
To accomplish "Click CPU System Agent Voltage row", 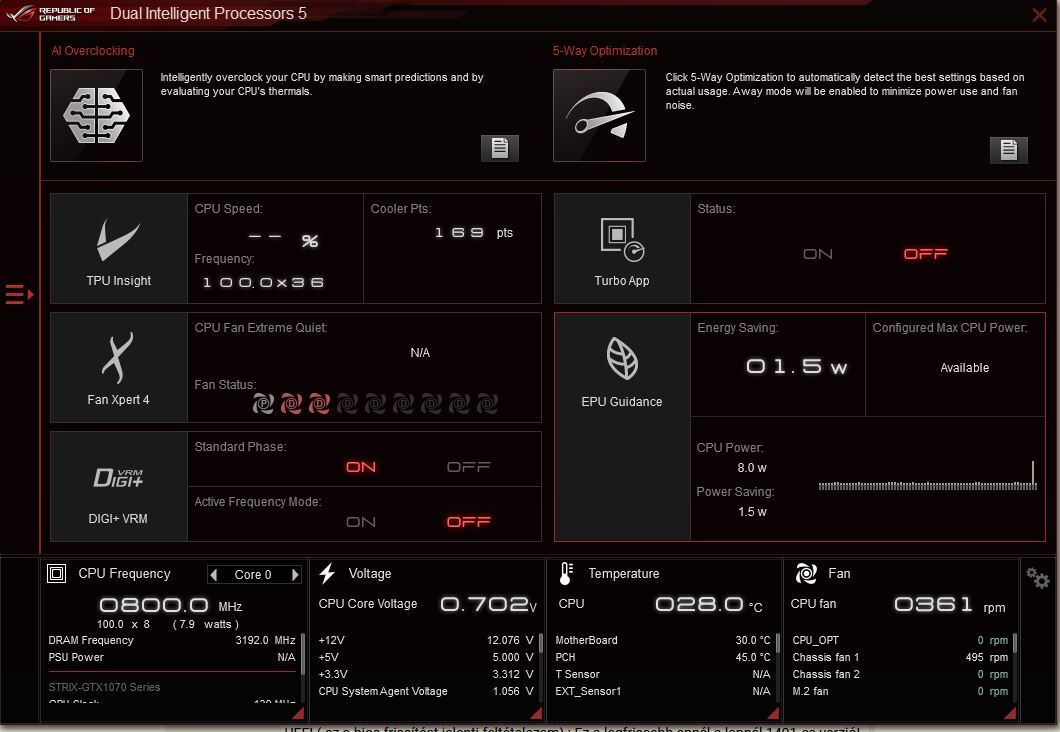I will pyautogui.click(x=426, y=691).
